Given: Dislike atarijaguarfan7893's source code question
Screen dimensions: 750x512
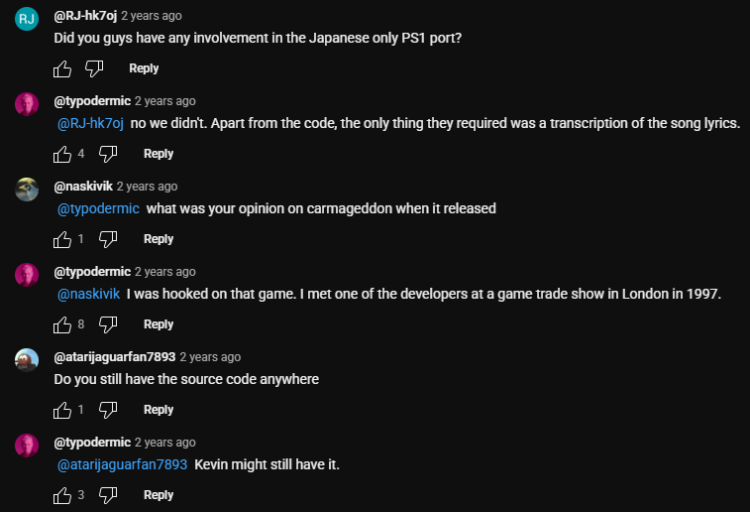Looking at the screenshot, I should tap(109, 409).
